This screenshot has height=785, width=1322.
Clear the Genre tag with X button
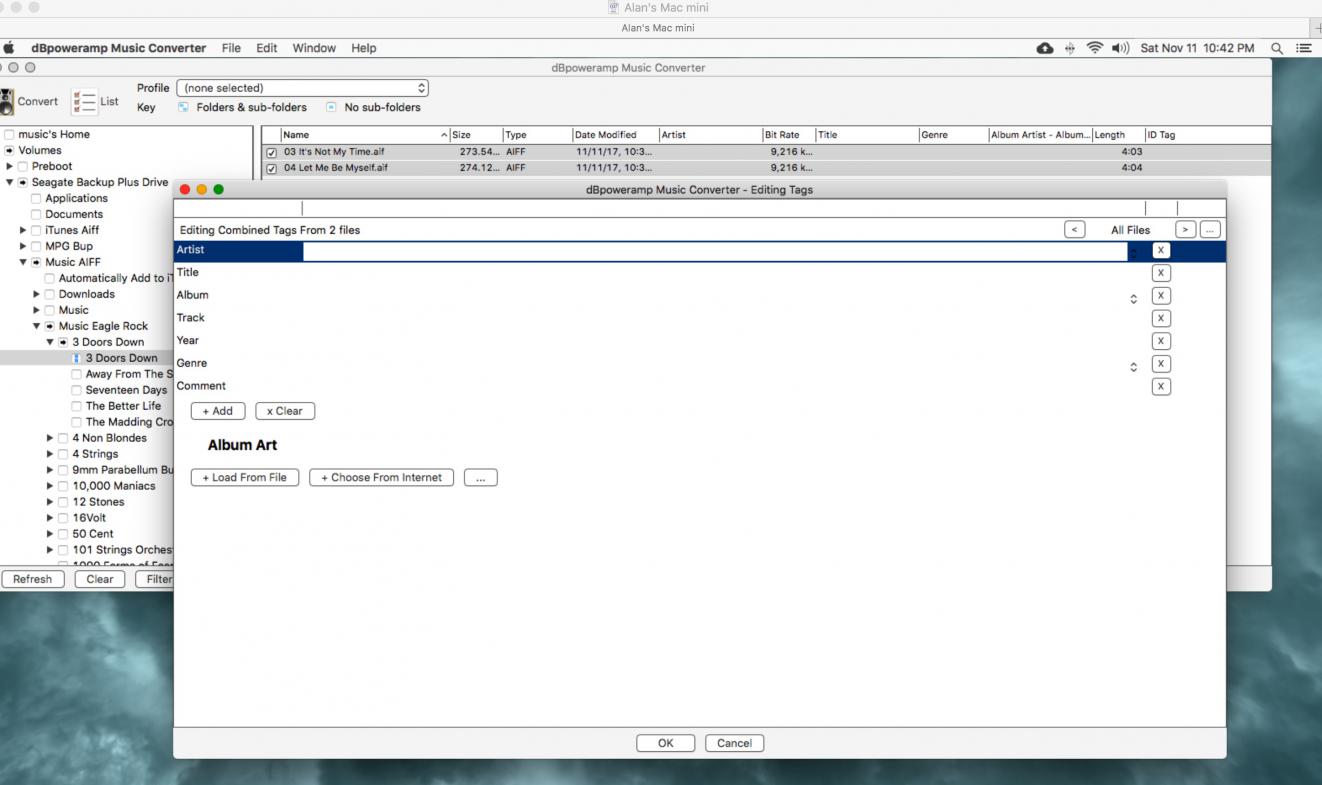point(1160,364)
